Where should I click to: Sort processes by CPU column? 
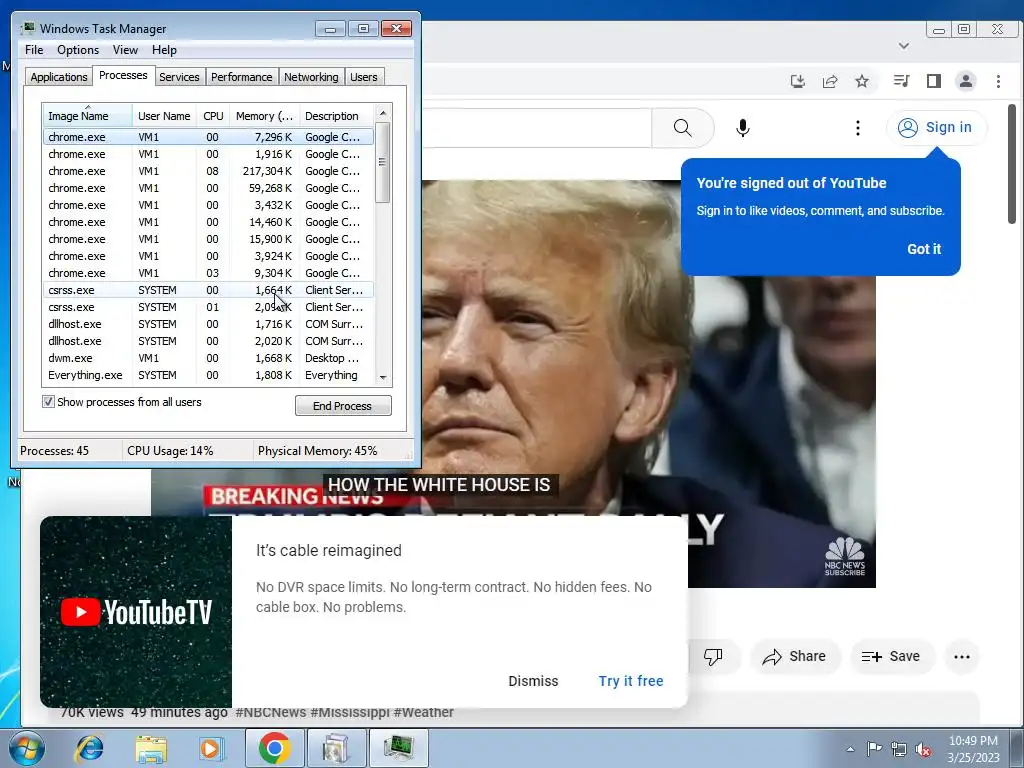click(213, 116)
